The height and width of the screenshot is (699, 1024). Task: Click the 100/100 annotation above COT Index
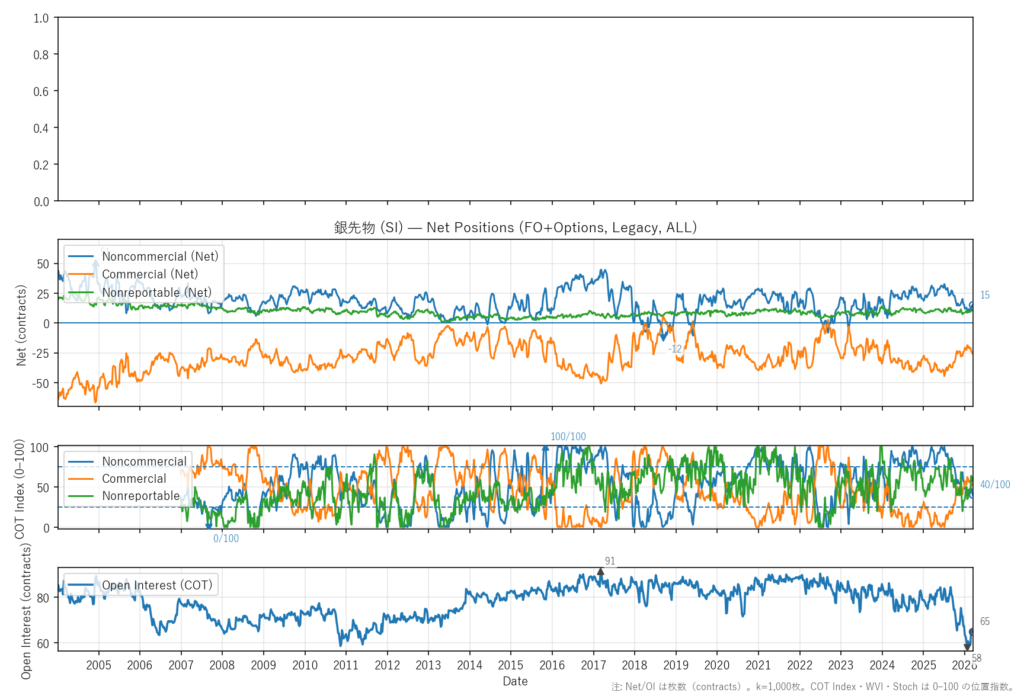568,437
